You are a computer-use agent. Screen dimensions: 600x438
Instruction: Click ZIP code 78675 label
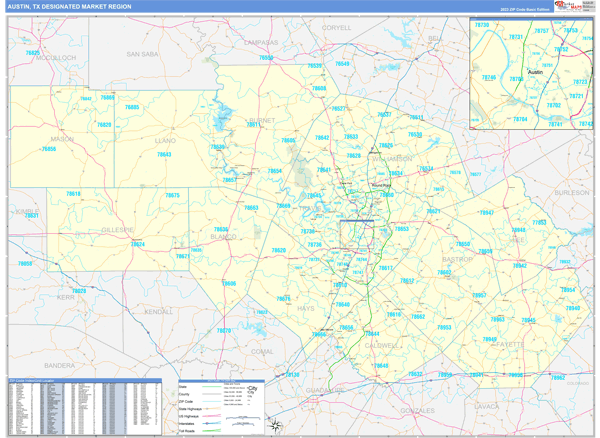[x=172, y=195]
